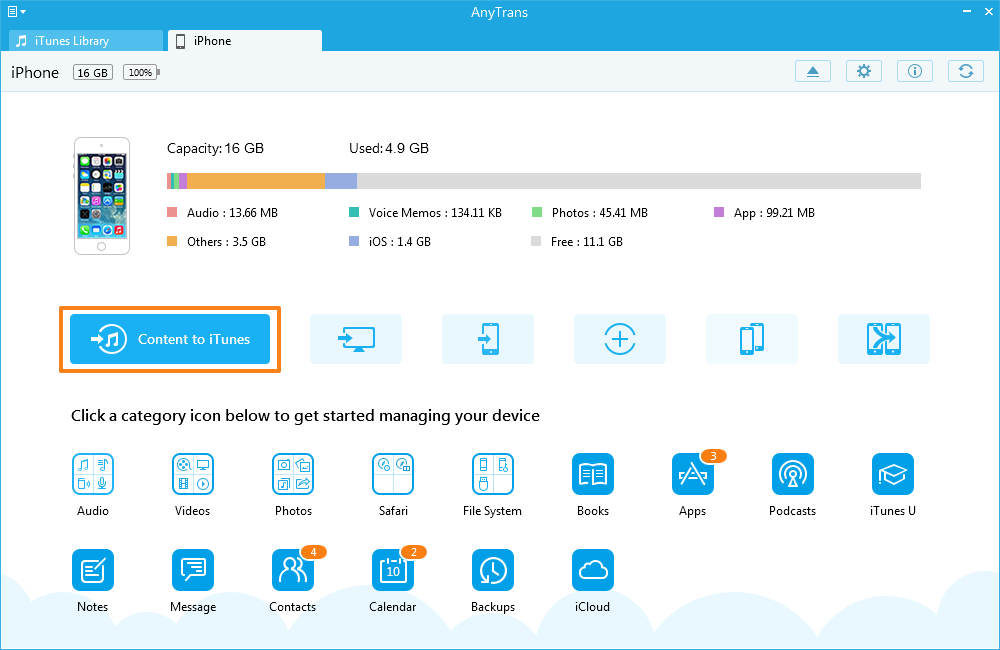
Task: Open the iCloud category
Action: click(x=593, y=570)
